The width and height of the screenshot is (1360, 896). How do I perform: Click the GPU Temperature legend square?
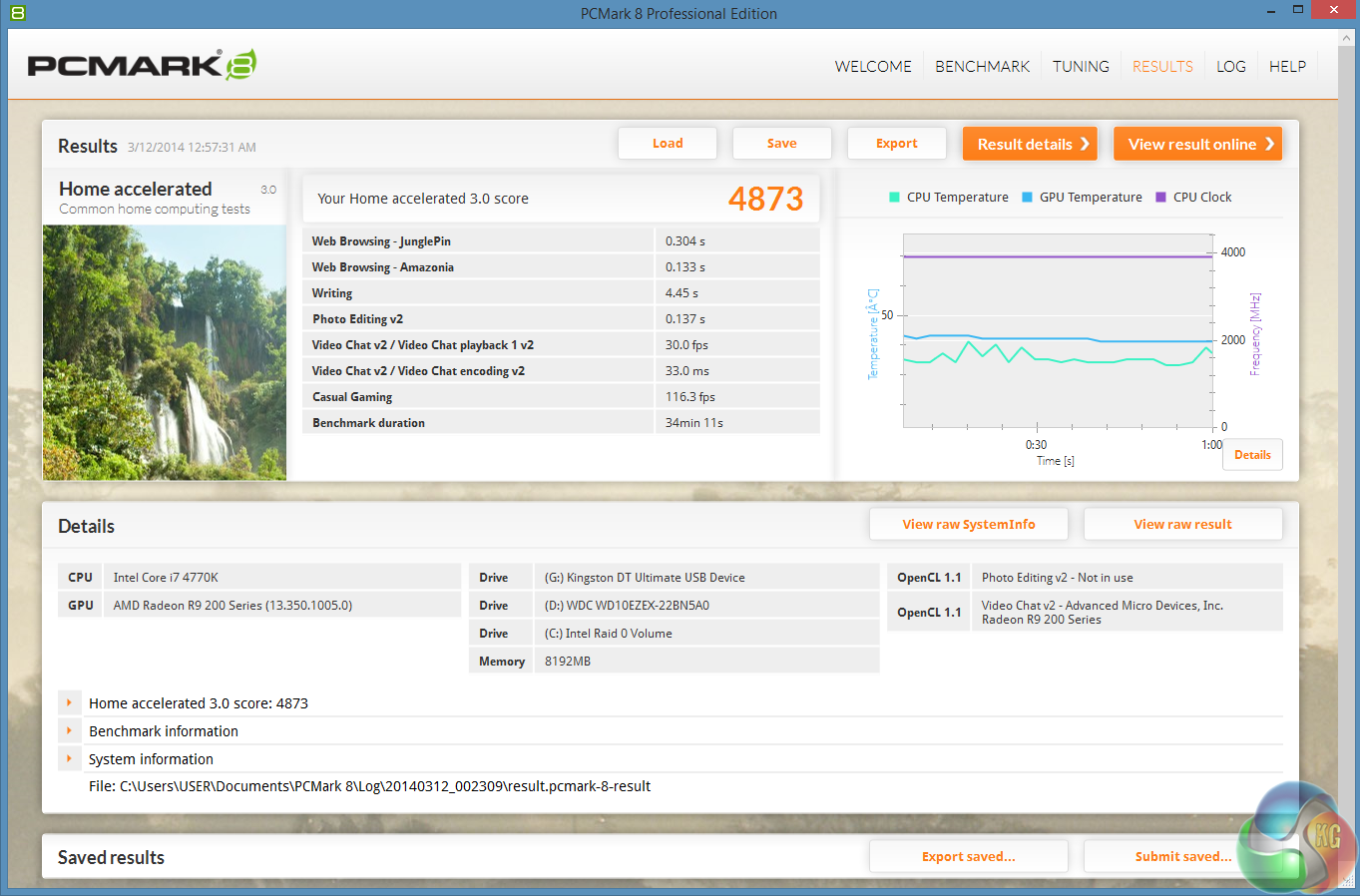click(x=1027, y=198)
